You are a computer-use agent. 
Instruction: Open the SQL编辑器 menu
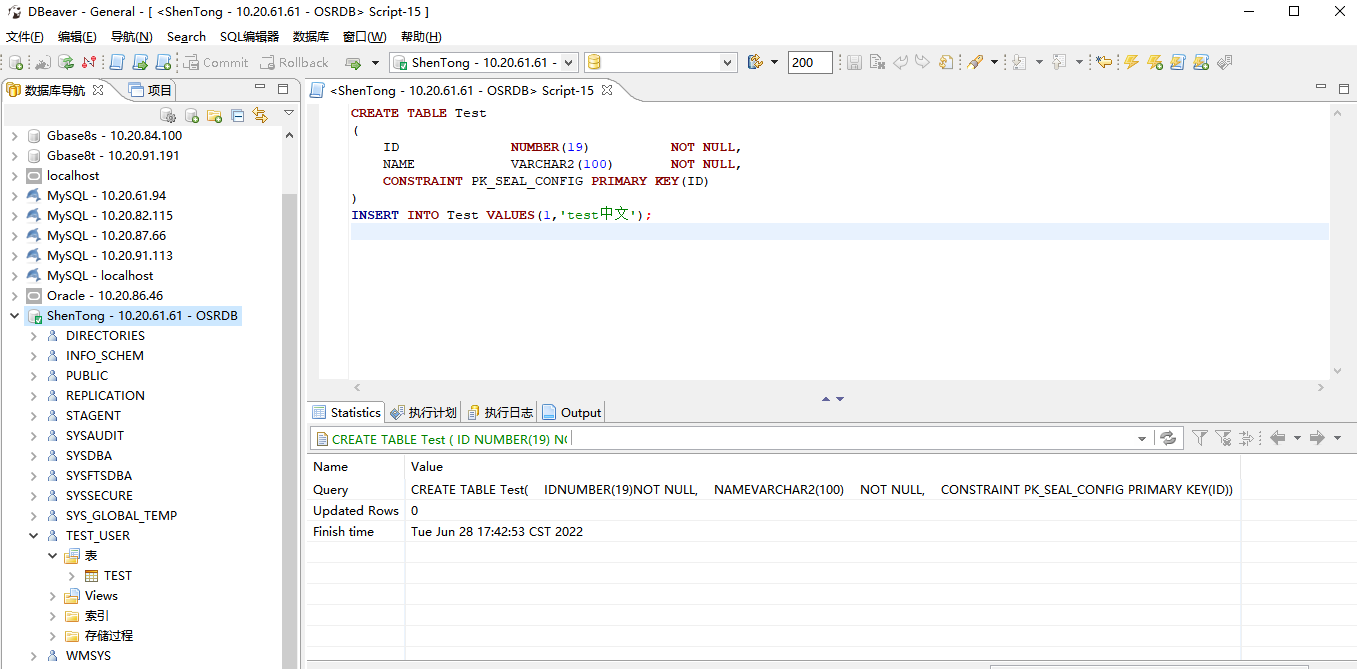249,36
